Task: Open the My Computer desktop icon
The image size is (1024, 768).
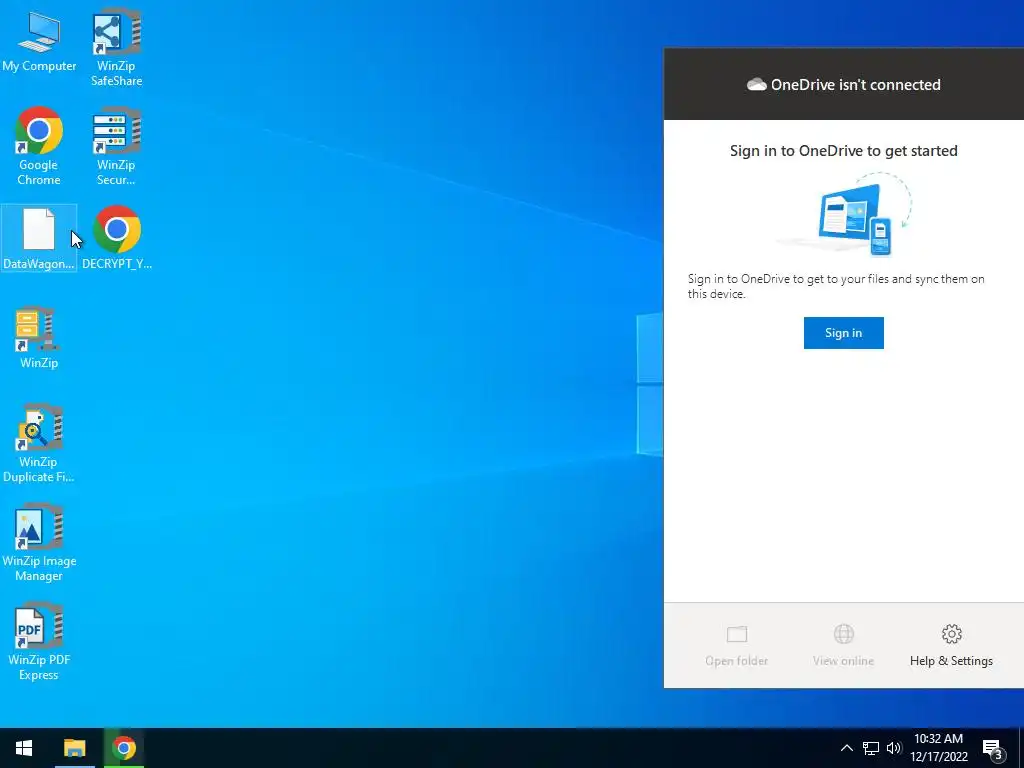Action: pos(39,40)
